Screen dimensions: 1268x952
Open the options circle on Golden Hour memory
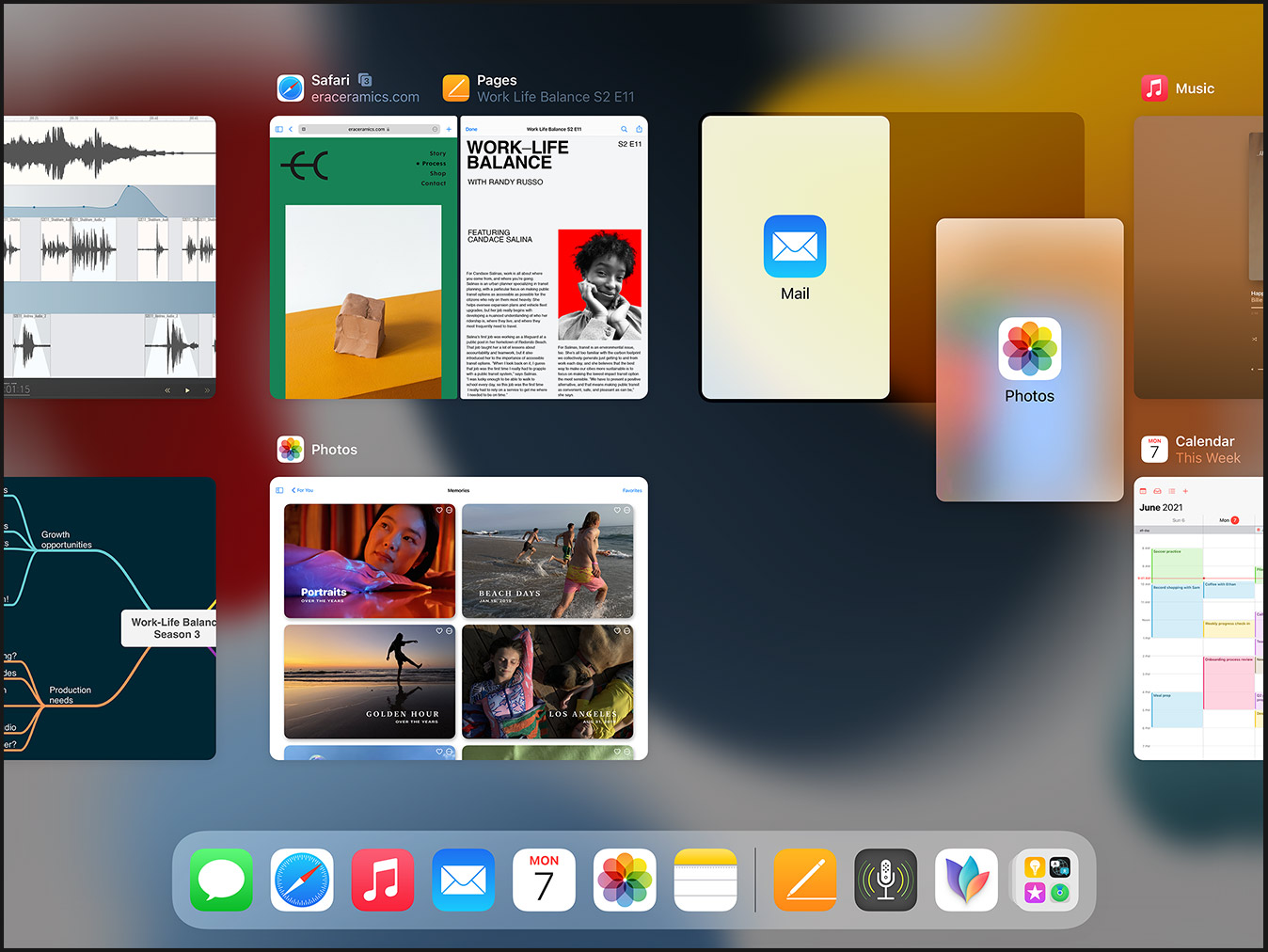(x=449, y=631)
